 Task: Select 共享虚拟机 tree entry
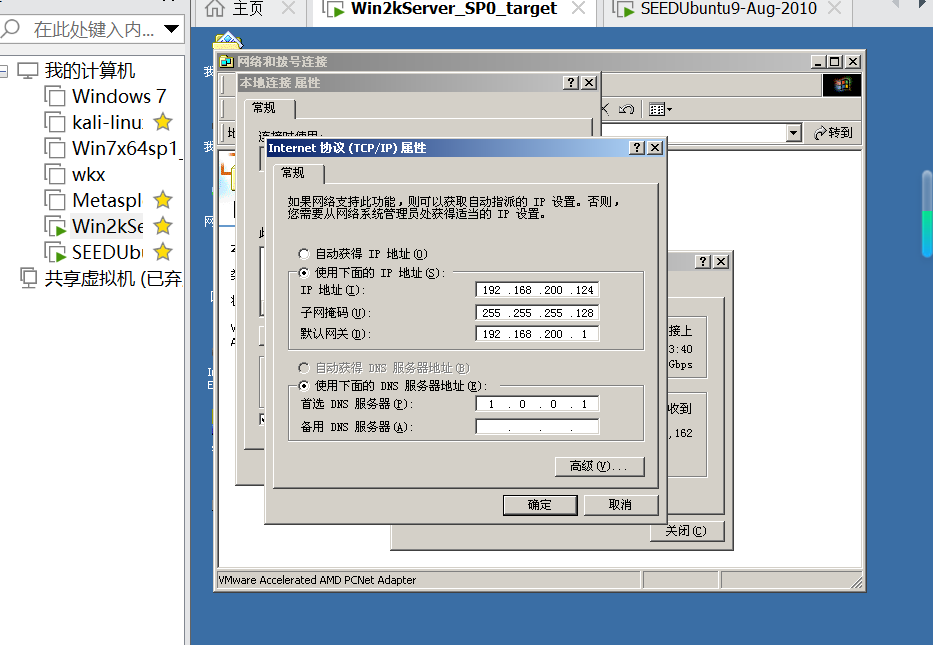click(113, 278)
